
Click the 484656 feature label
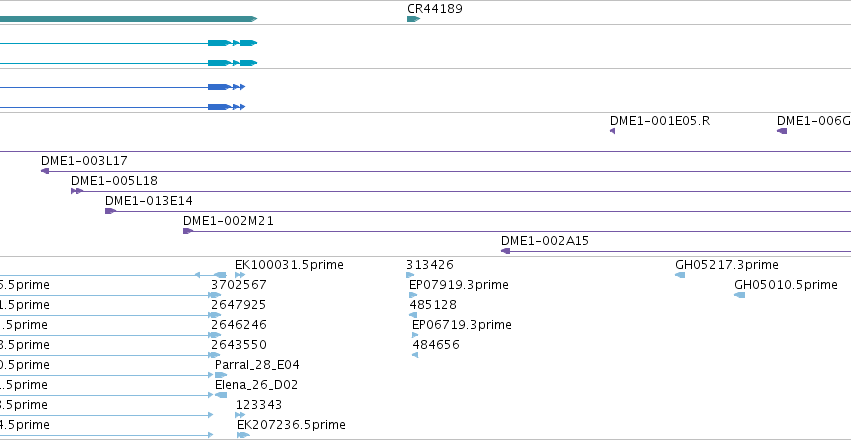[436, 345]
